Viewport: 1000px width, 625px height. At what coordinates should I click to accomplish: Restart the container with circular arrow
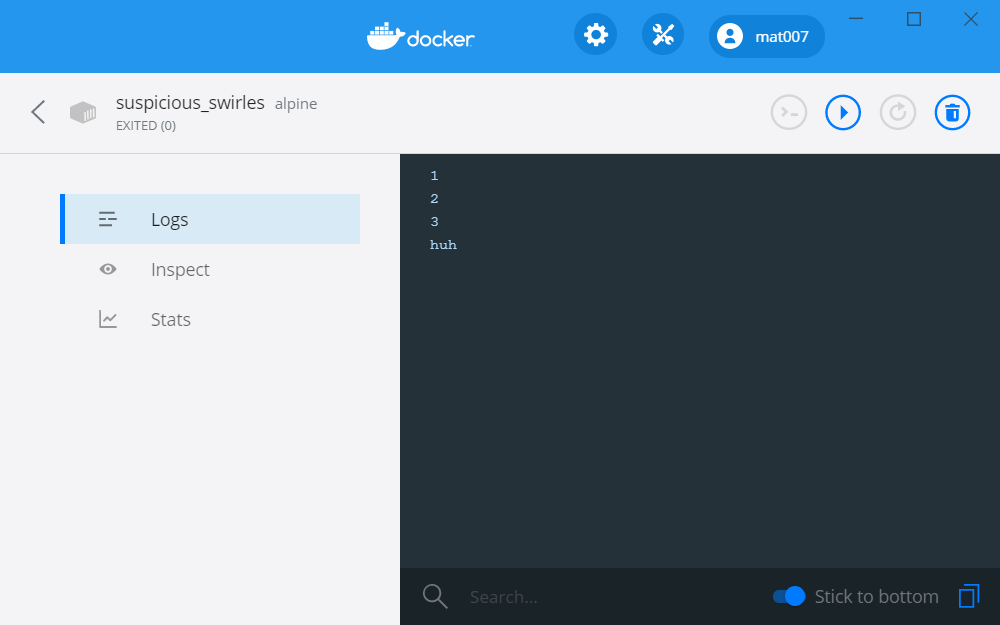click(x=898, y=113)
